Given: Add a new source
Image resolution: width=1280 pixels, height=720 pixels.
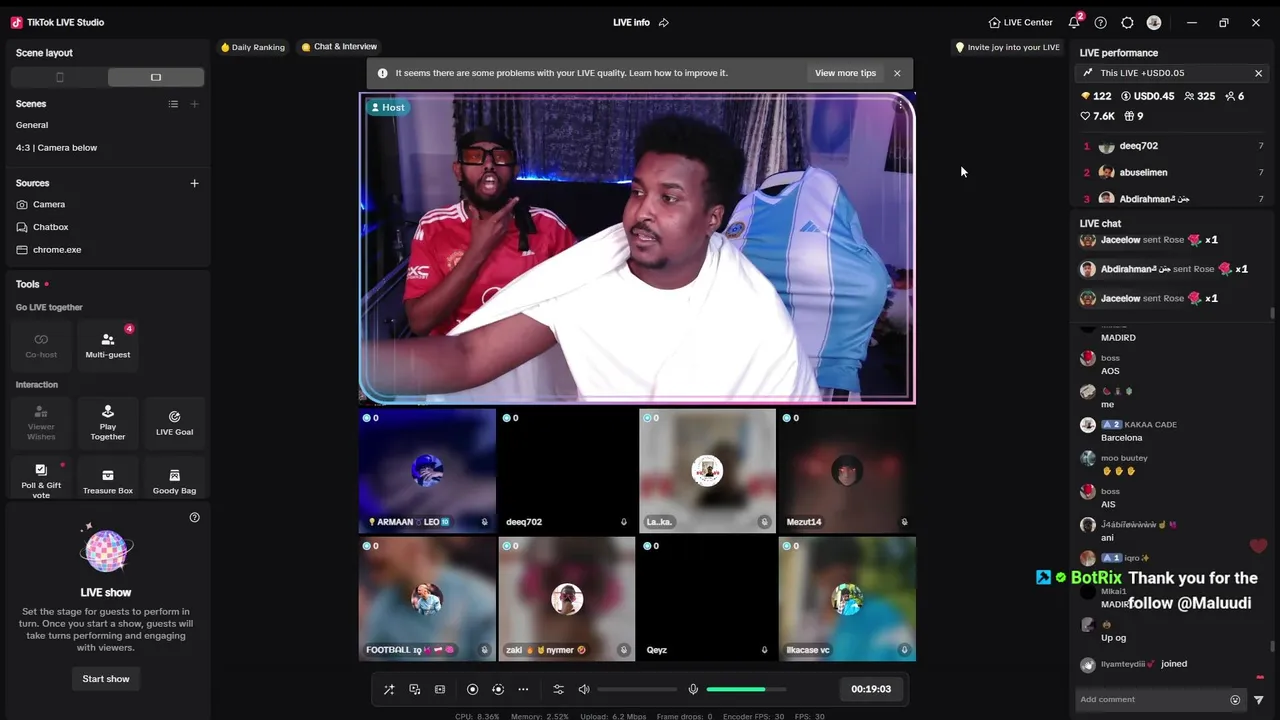Looking at the screenshot, I should pos(195,183).
